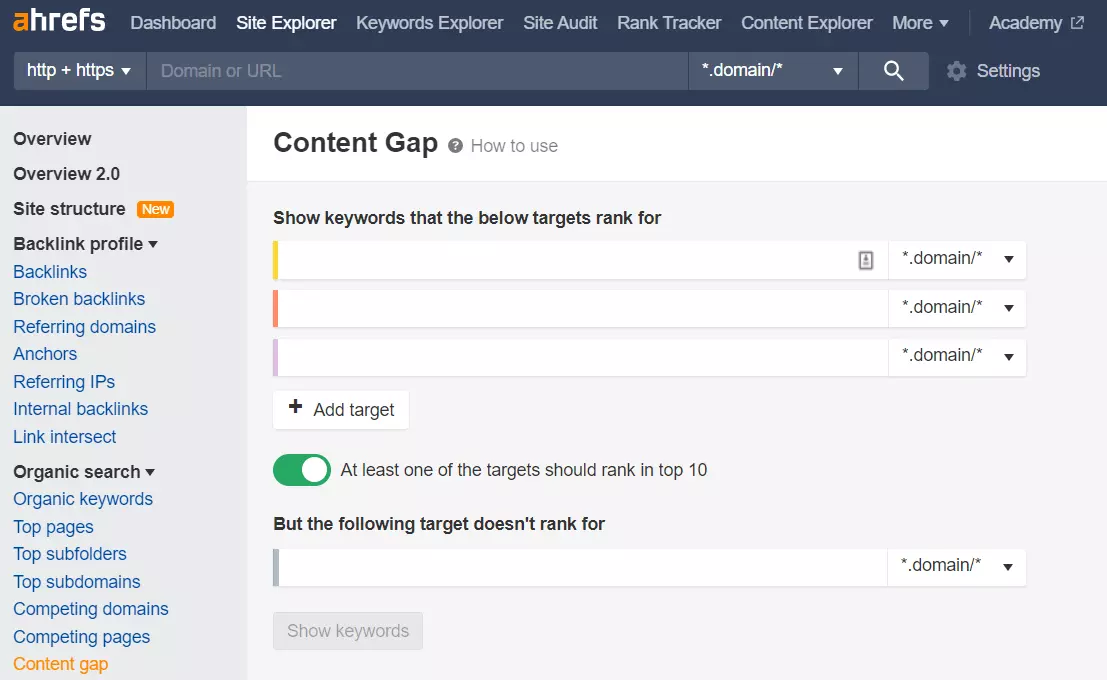Click the purple-marked third target field
Viewport: 1107px width, 680px height.
click(x=581, y=357)
